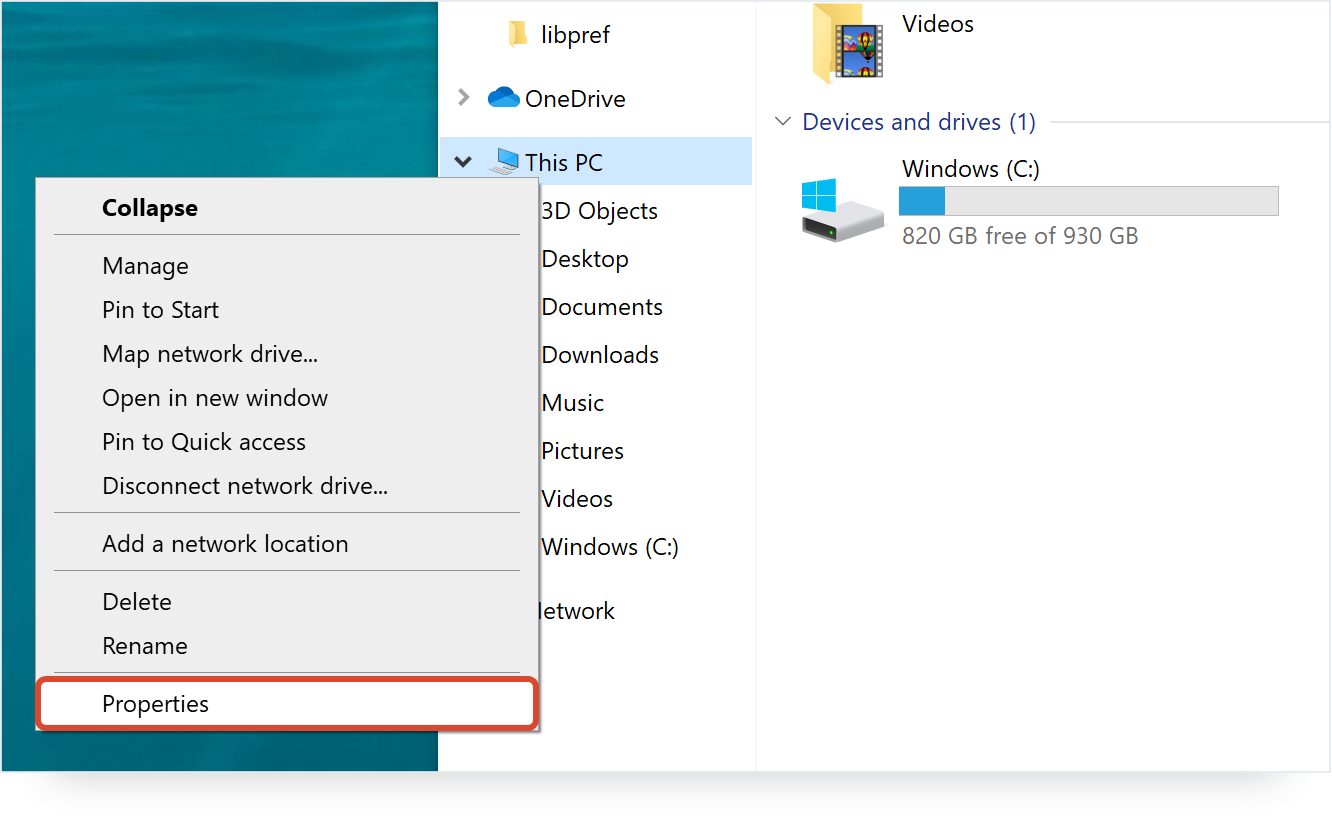Click Pin to Start menu entry
The height and width of the screenshot is (818, 1332).
(x=160, y=310)
